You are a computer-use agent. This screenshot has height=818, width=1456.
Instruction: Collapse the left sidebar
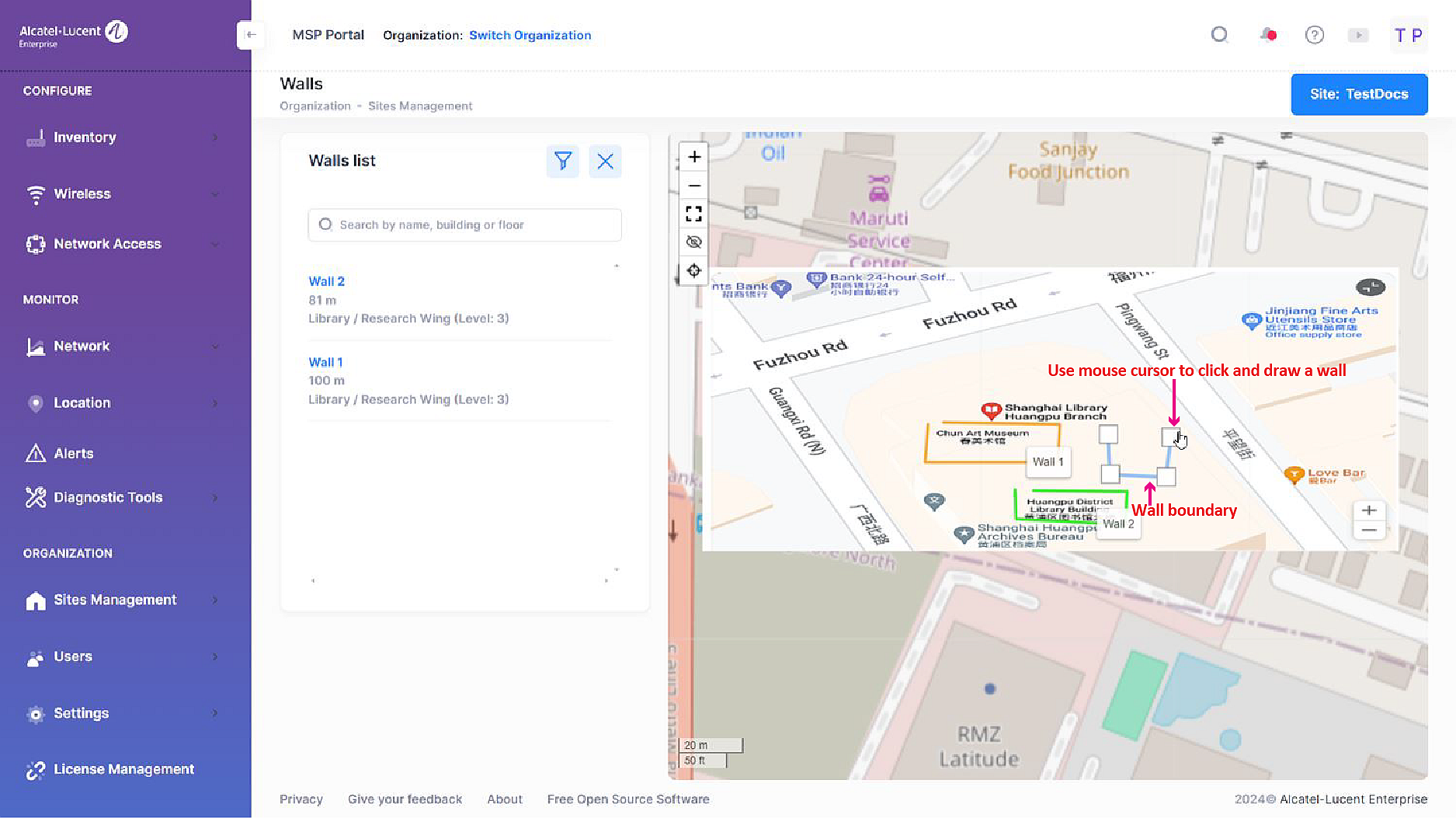(250, 35)
